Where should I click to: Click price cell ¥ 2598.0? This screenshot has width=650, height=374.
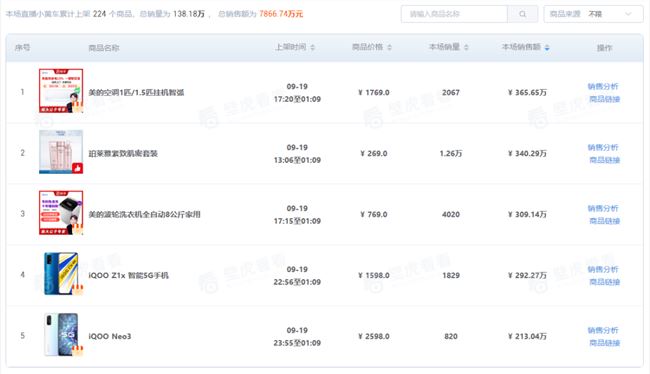(x=374, y=336)
